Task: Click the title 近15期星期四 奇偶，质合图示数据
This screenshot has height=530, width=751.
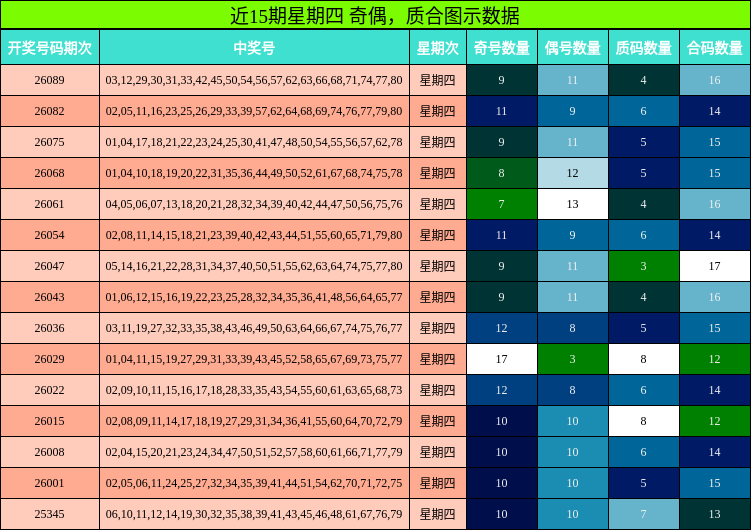Action: click(375, 15)
